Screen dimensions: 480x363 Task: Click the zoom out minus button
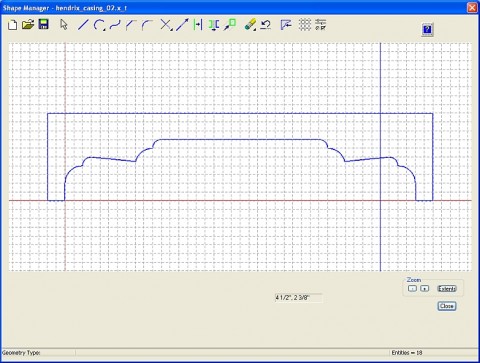click(x=412, y=289)
